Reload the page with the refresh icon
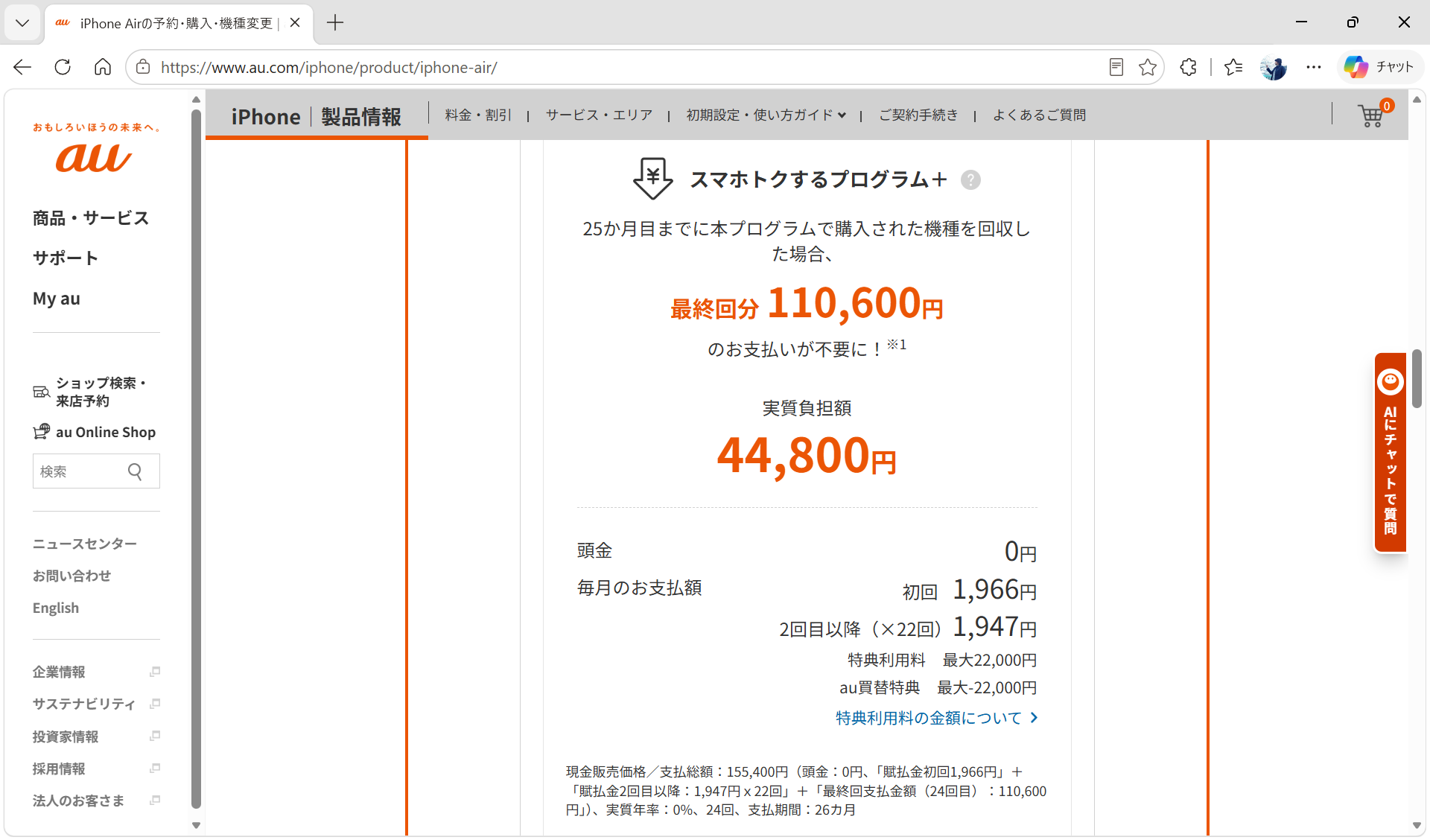The height and width of the screenshot is (840, 1430). [63, 67]
